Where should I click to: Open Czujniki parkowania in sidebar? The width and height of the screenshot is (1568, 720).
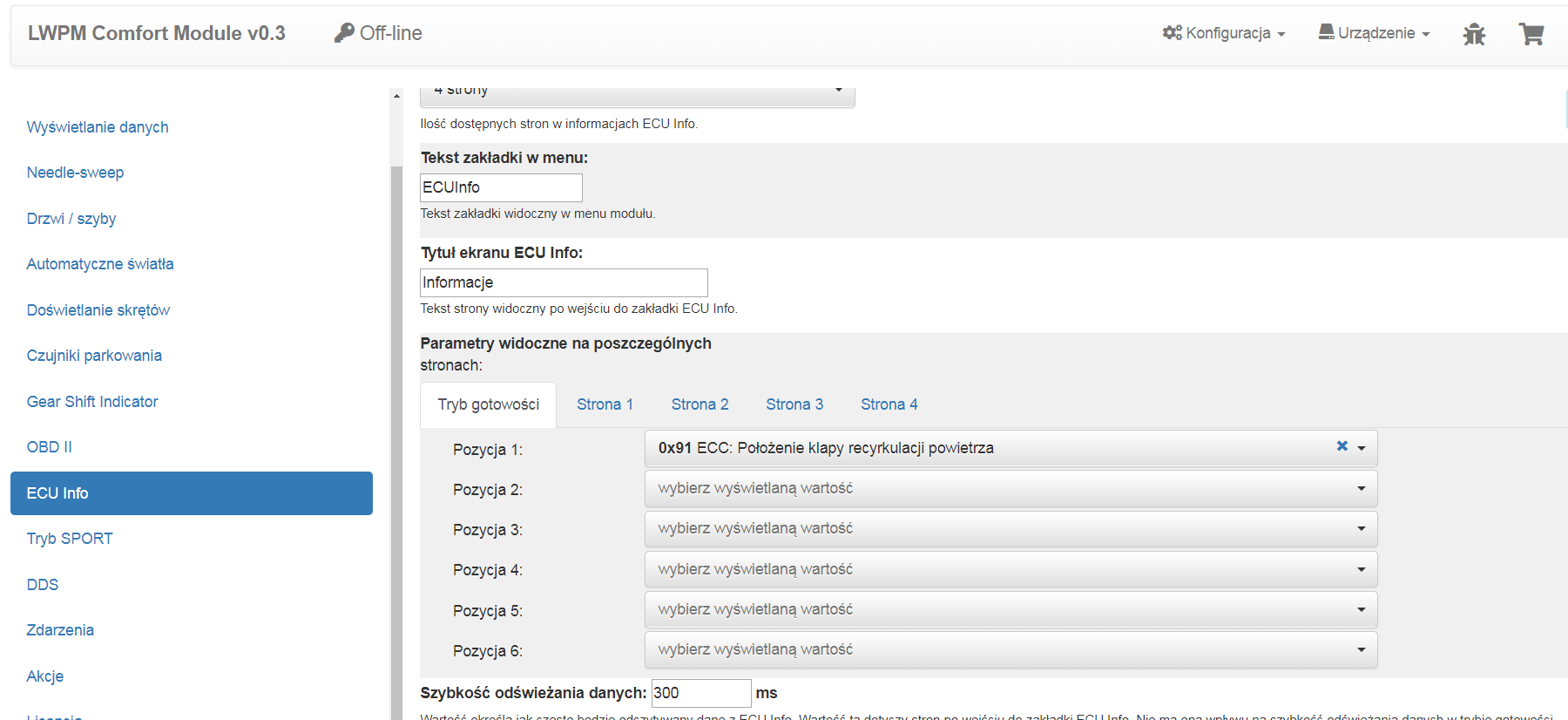94,356
